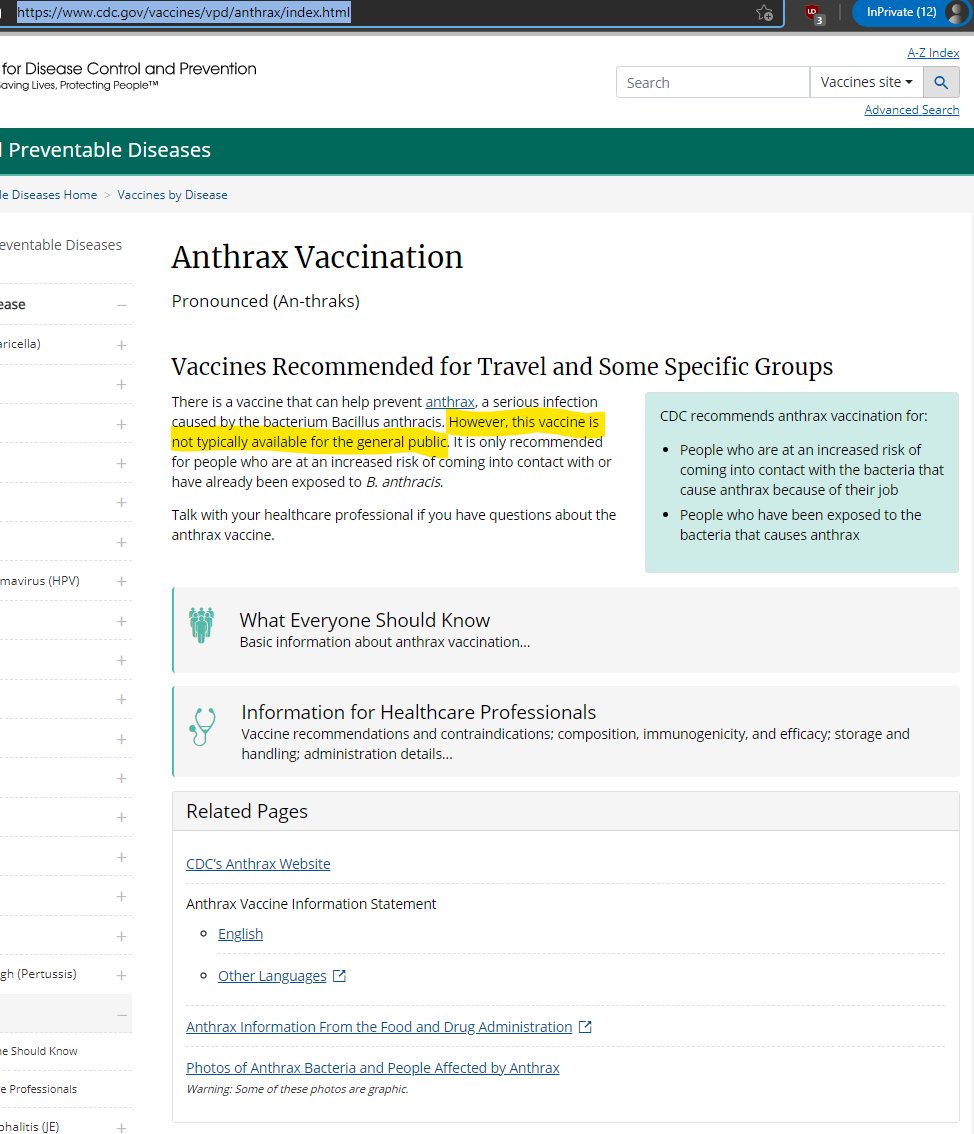Open the Professionals sidebar item

(x=38, y=1090)
